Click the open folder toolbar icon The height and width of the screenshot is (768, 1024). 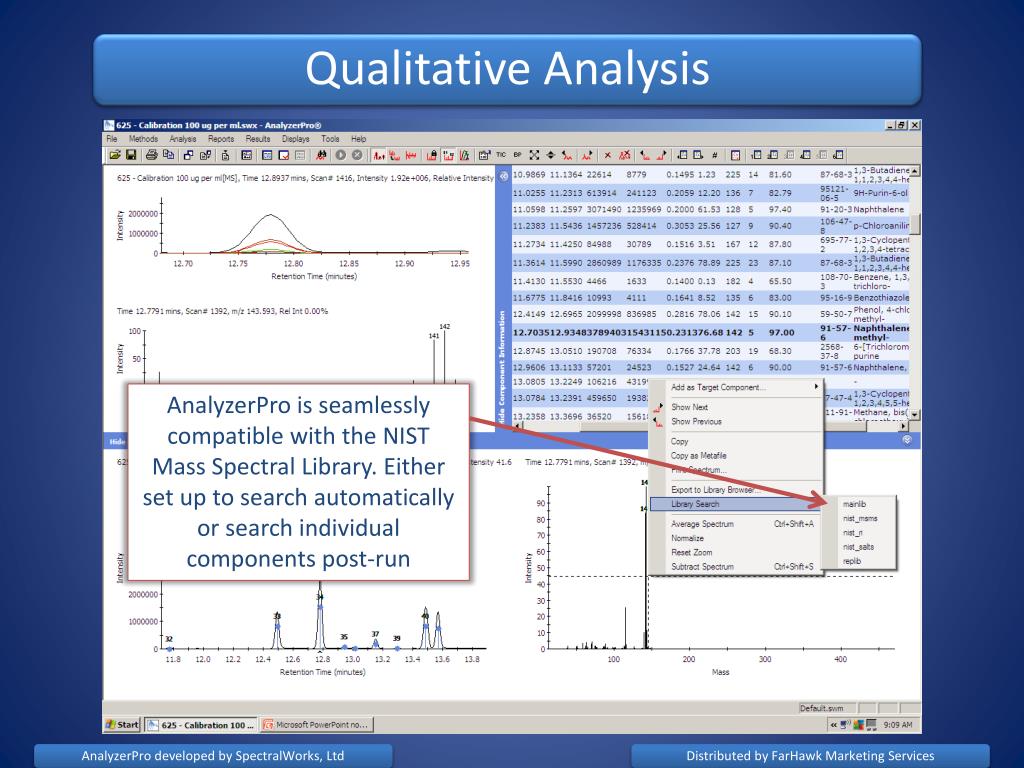[115, 155]
